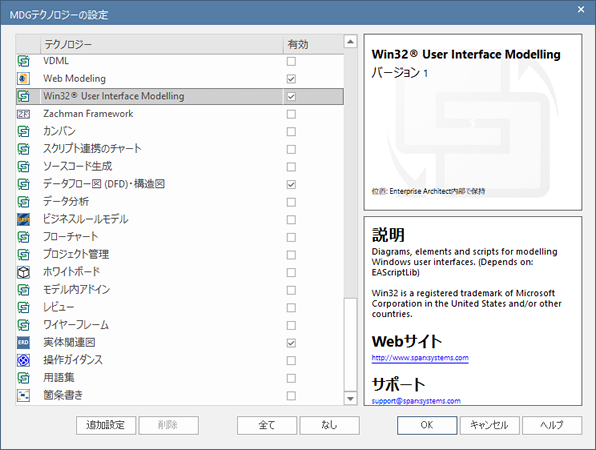Uncheck the Web Modeling checkbox
596x450 pixels.
pyautogui.click(x=291, y=79)
